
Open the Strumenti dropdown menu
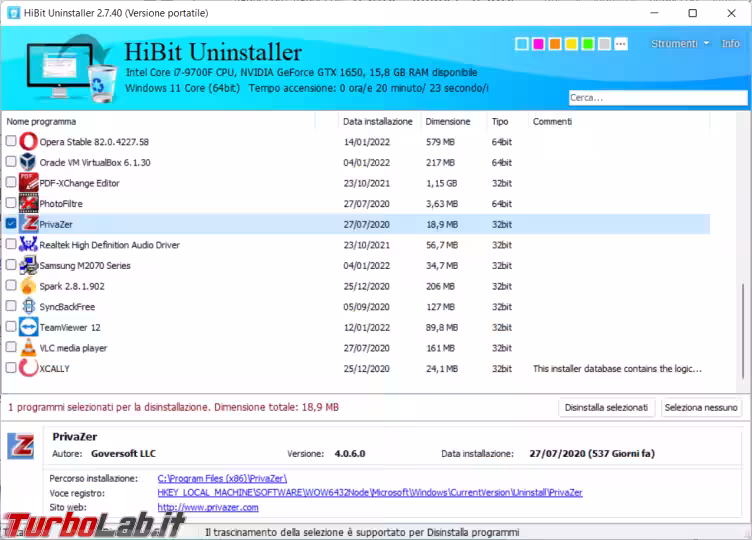[680, 44]
